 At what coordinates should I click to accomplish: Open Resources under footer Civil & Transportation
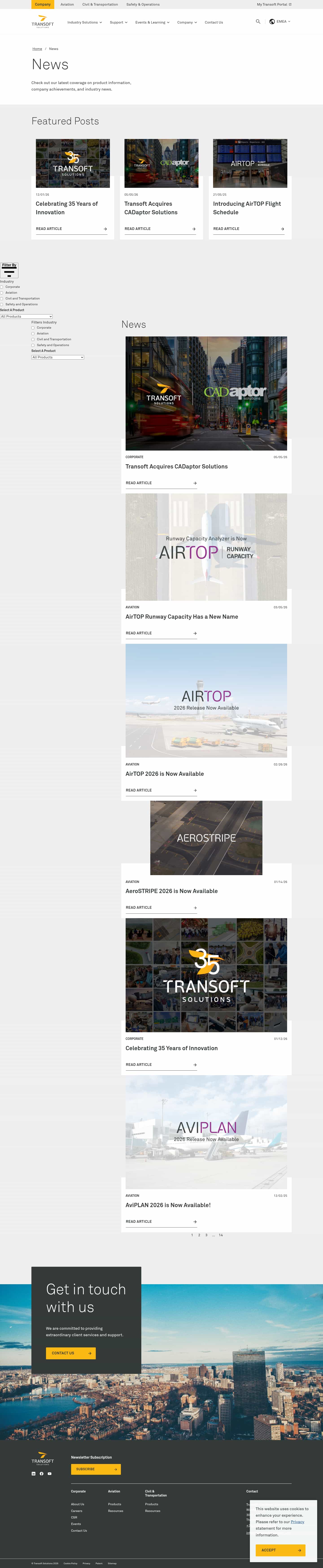click(152, 1511)
